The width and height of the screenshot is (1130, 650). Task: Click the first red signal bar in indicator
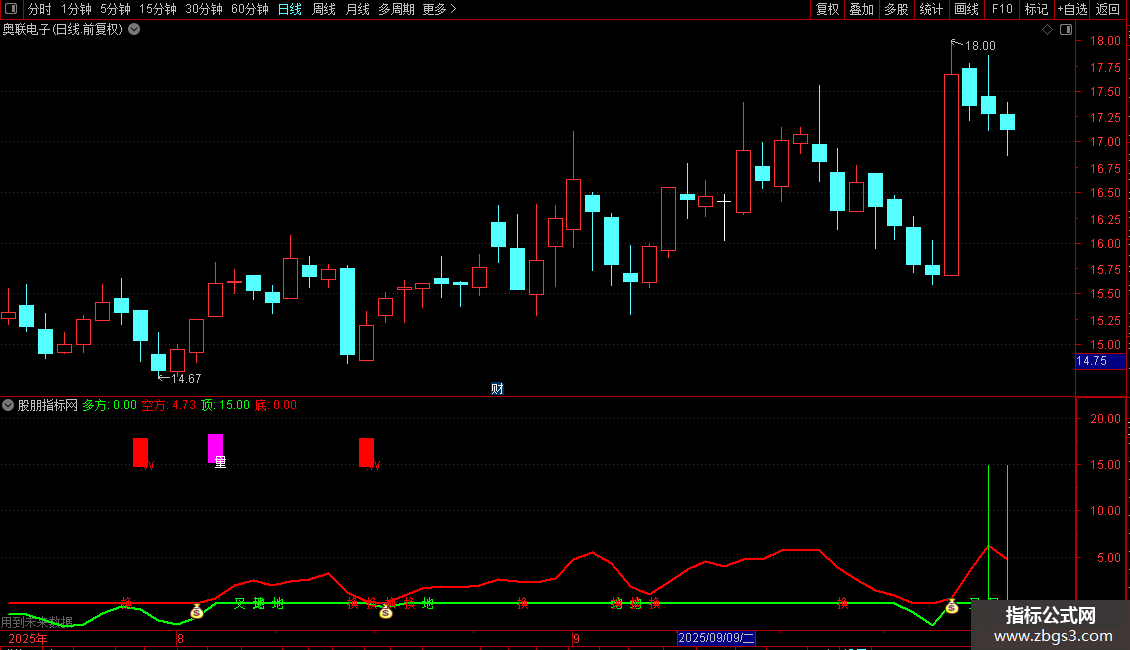click(141, 452)
